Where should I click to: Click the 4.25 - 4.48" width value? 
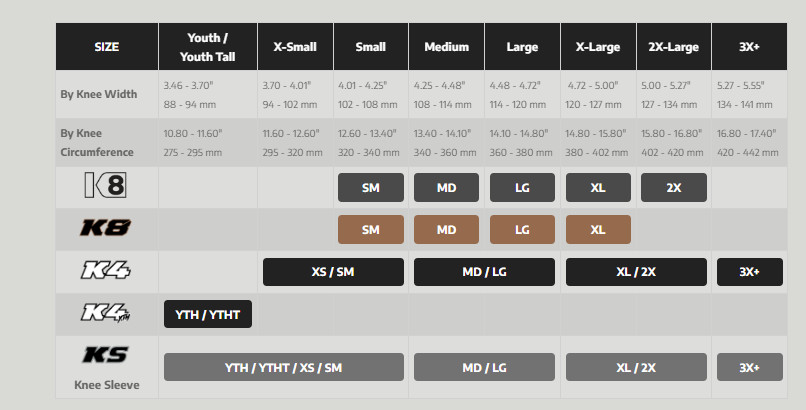(x=439, y=85)
